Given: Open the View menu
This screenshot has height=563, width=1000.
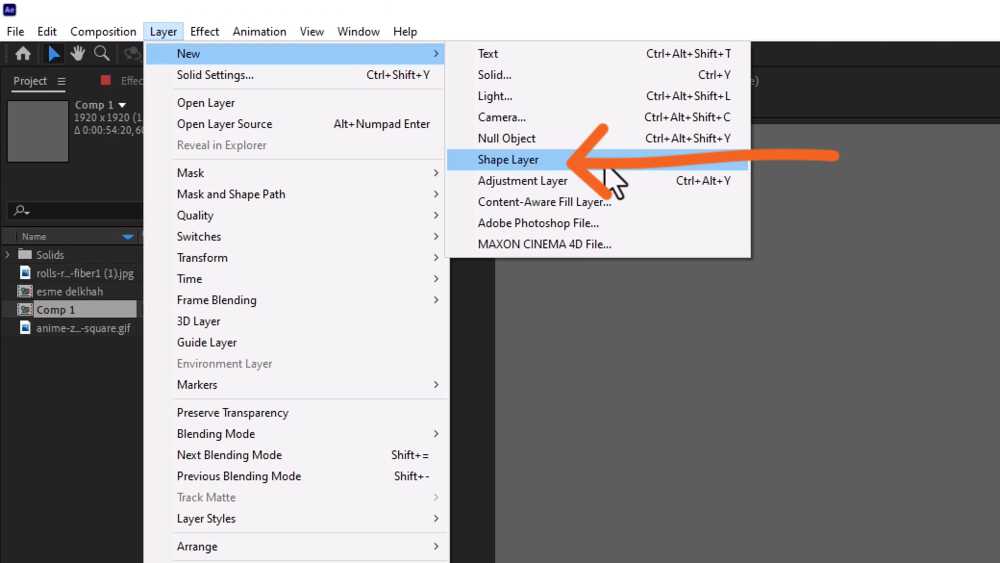Looking at the screenshot, I should click(312, 31).
